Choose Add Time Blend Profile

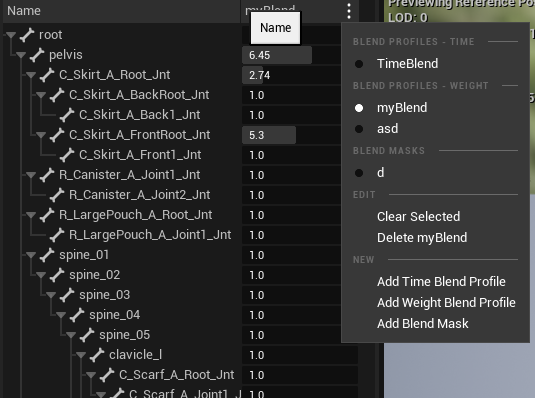pyautogui.click(x=441, y=282)
